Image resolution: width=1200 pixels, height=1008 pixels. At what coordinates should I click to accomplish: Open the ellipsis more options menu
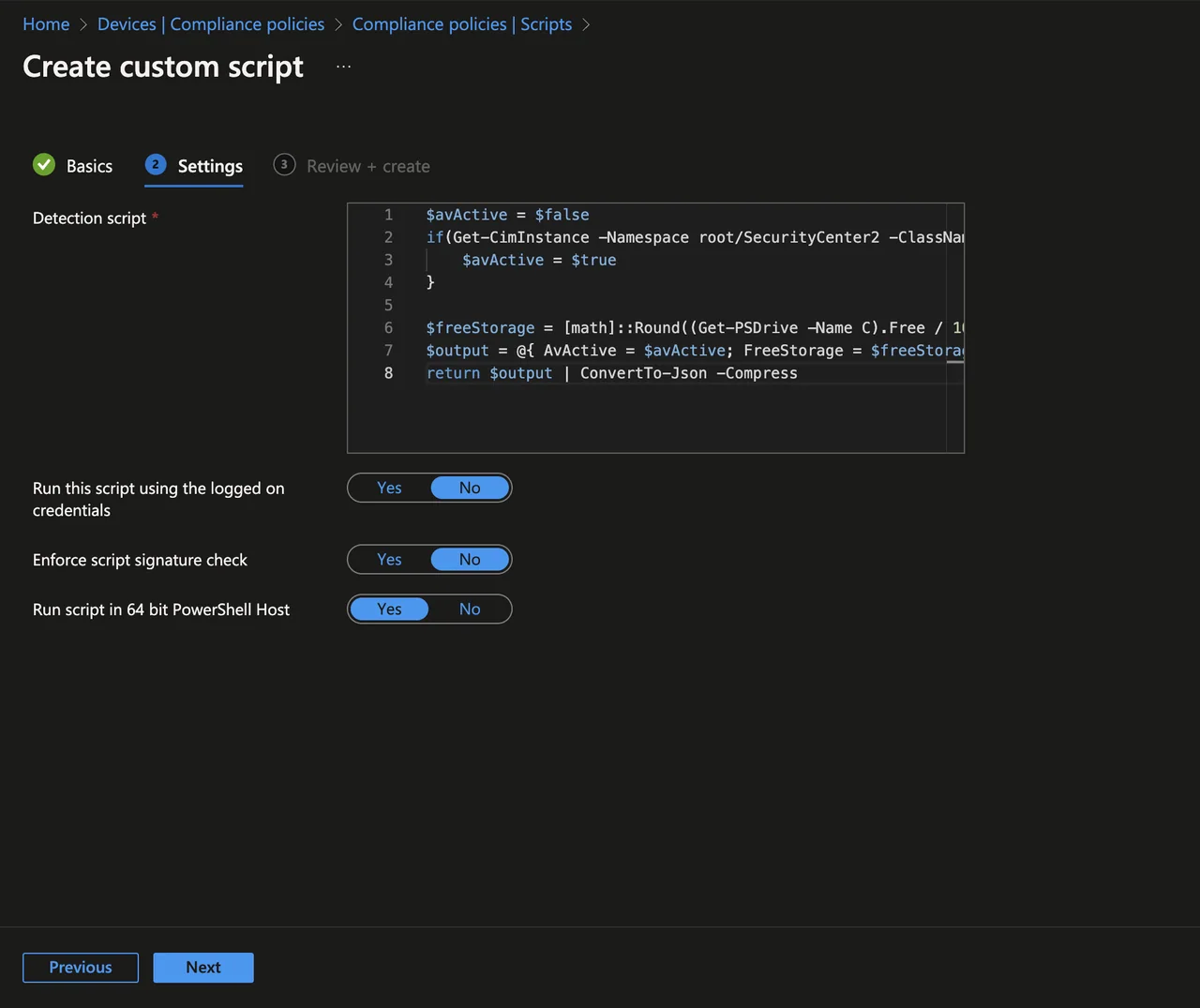point(343,67)
